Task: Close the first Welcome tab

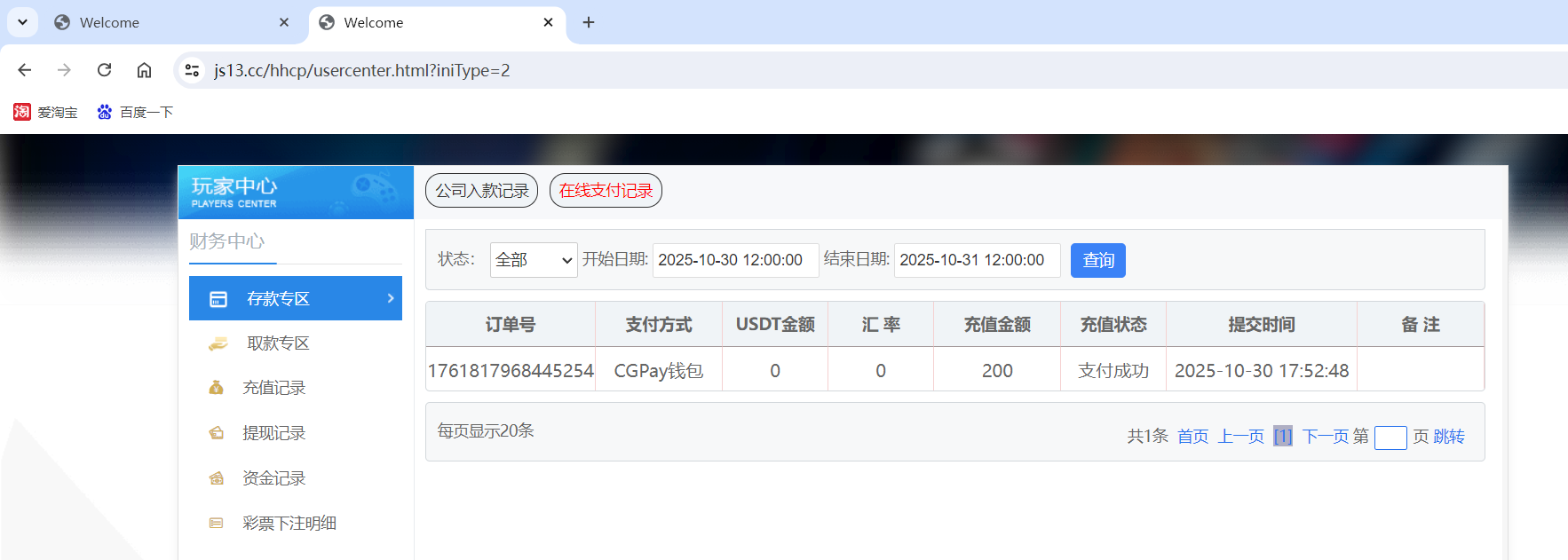Action: 284,22
